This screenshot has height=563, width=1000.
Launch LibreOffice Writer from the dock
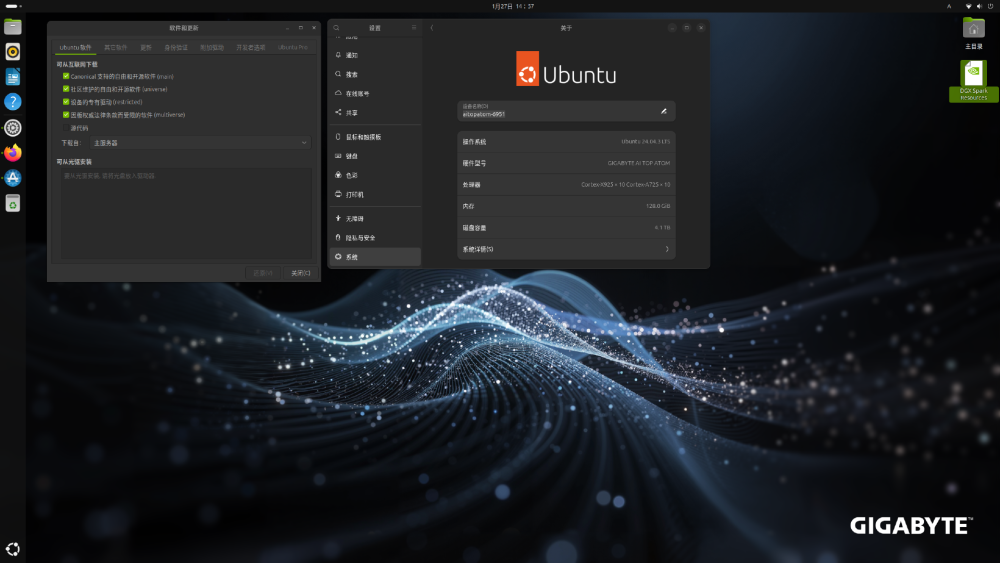coord(13,77)
